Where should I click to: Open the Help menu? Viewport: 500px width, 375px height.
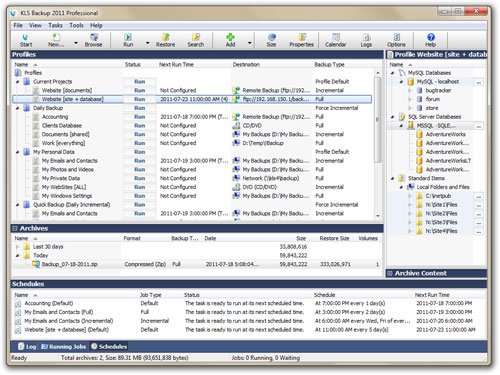(x=96, y=25)
